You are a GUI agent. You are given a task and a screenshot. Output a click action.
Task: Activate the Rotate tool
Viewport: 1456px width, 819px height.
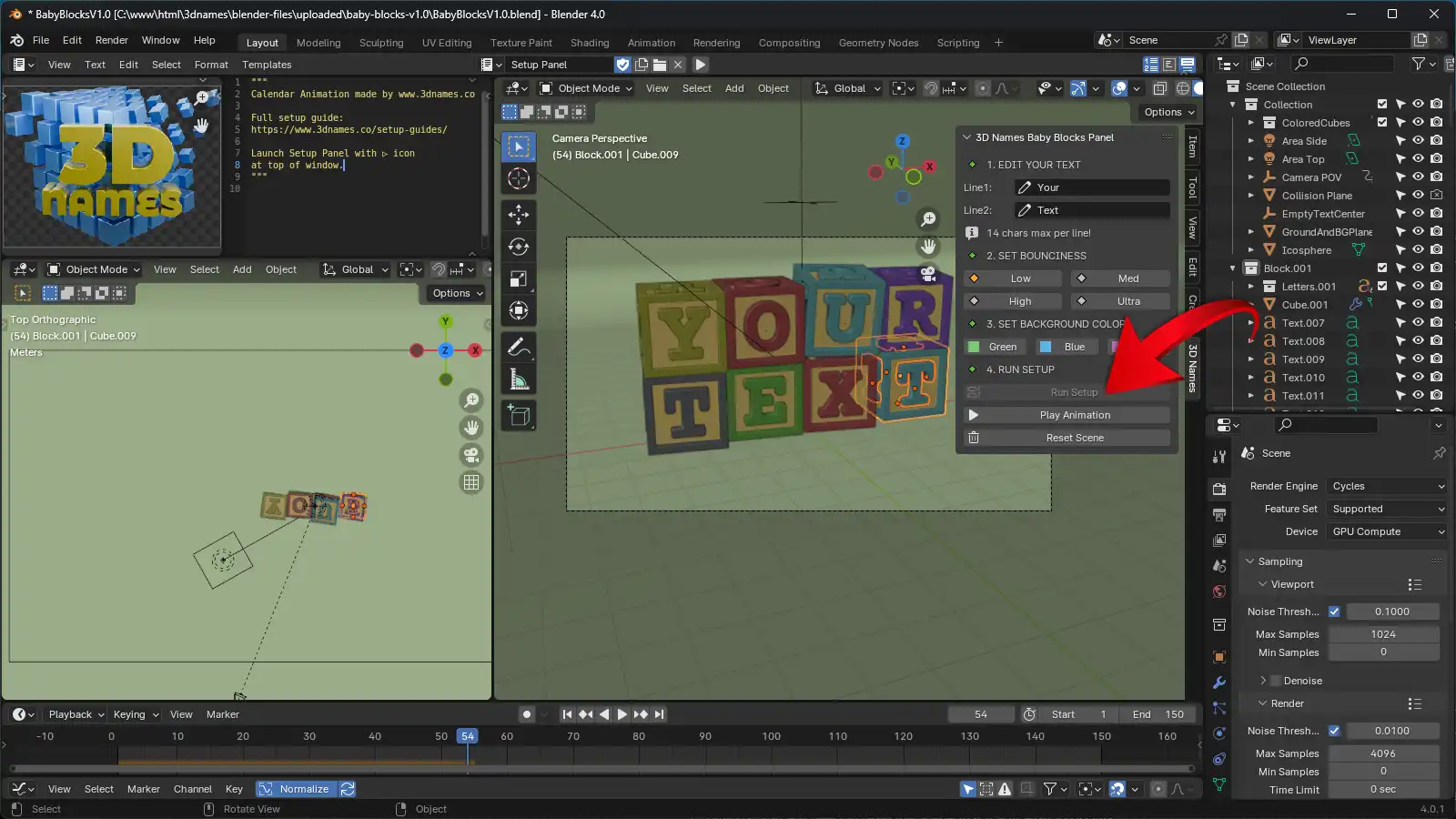tap(519, 247)
